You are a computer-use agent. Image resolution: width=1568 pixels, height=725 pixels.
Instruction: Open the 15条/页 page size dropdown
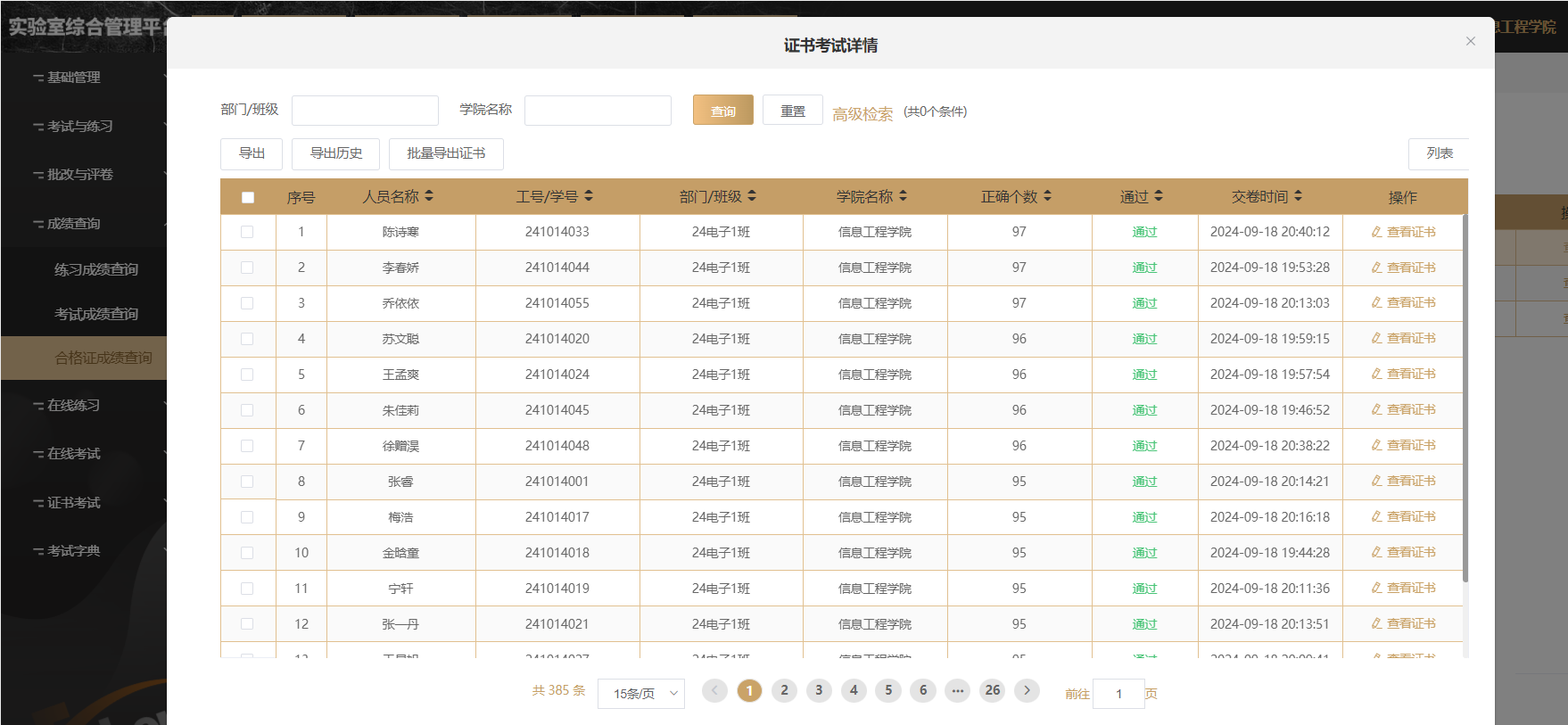click(x=641, y=694)
